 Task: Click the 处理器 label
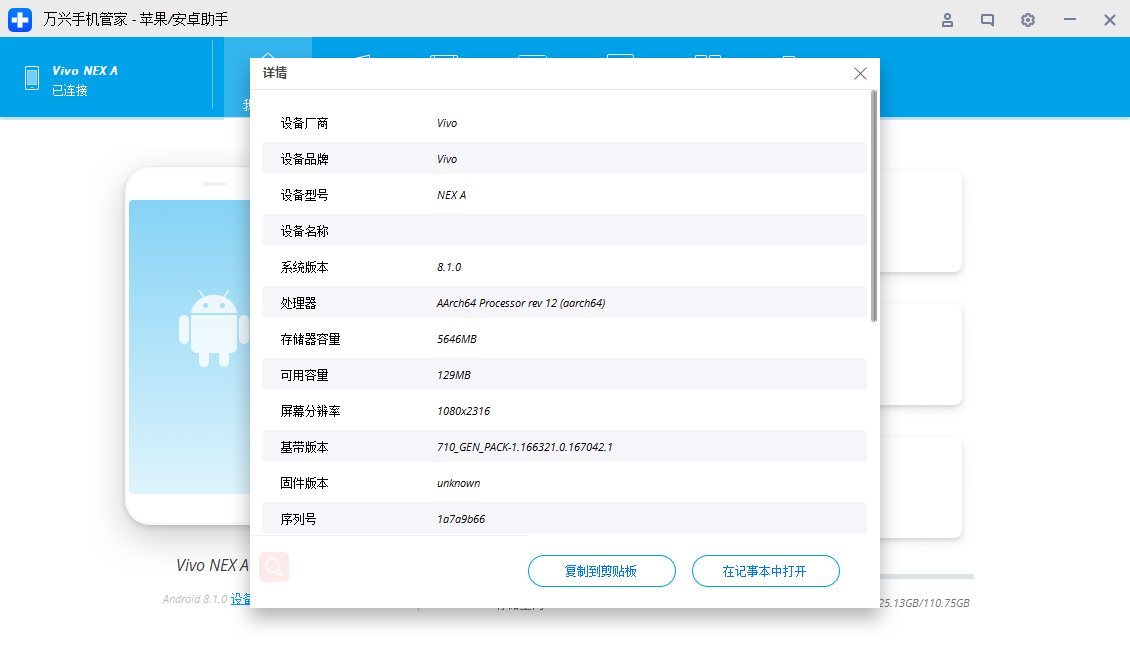pos(298,303)
